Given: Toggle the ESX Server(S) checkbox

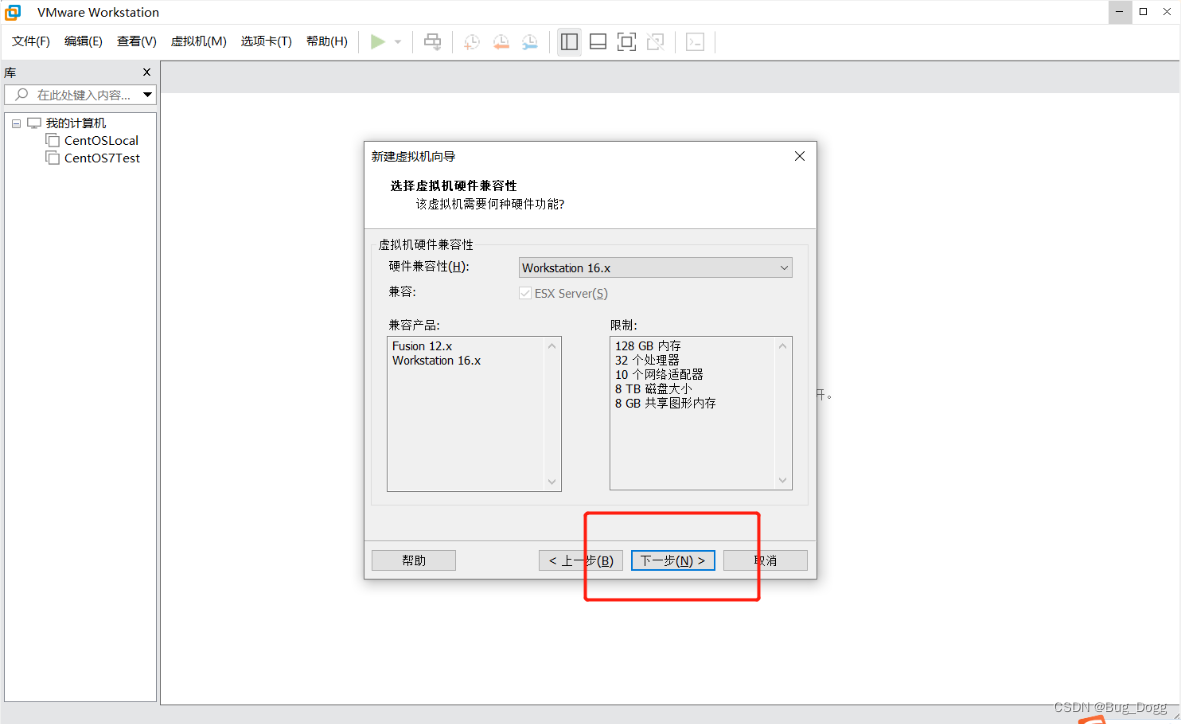Looking at the screenshot, I should (525, 293).
